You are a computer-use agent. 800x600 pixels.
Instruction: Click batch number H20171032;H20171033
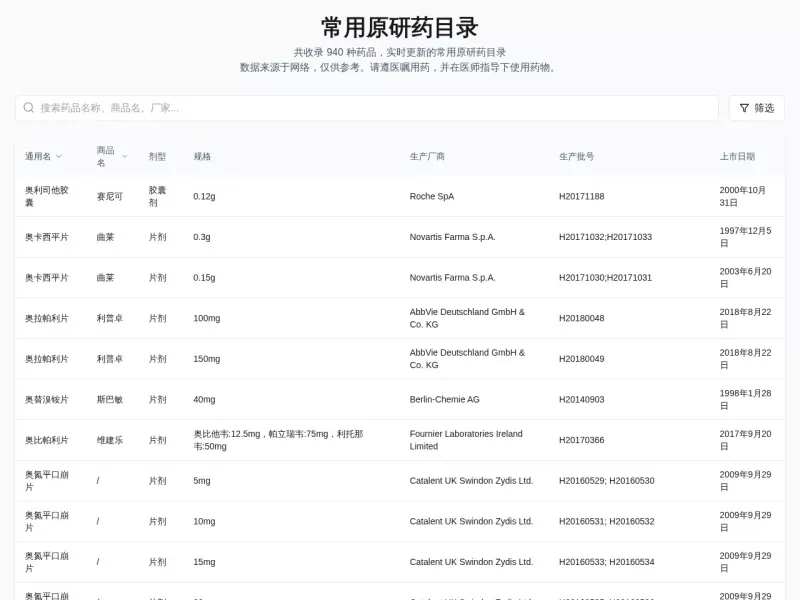[x=606, y=237]
